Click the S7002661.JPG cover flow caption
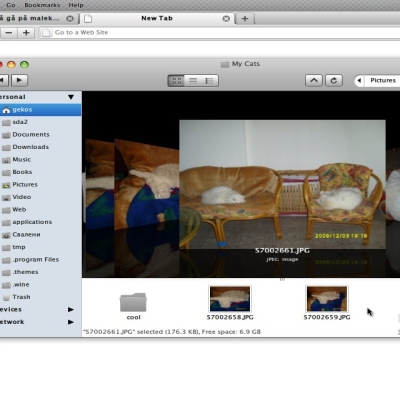400x400 pixels. pos(282,251)
